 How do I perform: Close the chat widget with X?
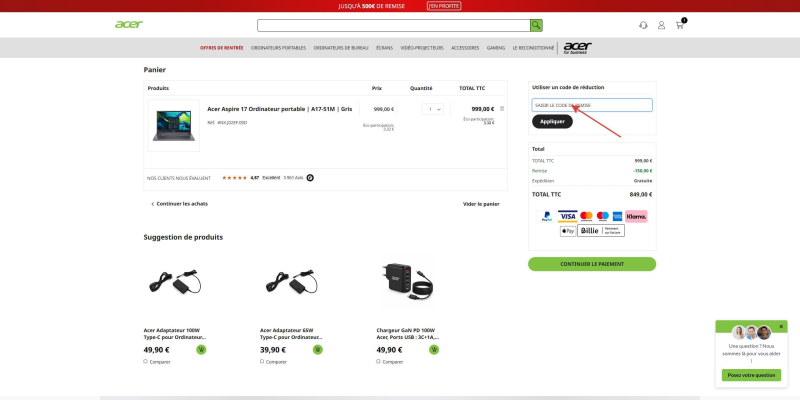[x=781, y=327]
